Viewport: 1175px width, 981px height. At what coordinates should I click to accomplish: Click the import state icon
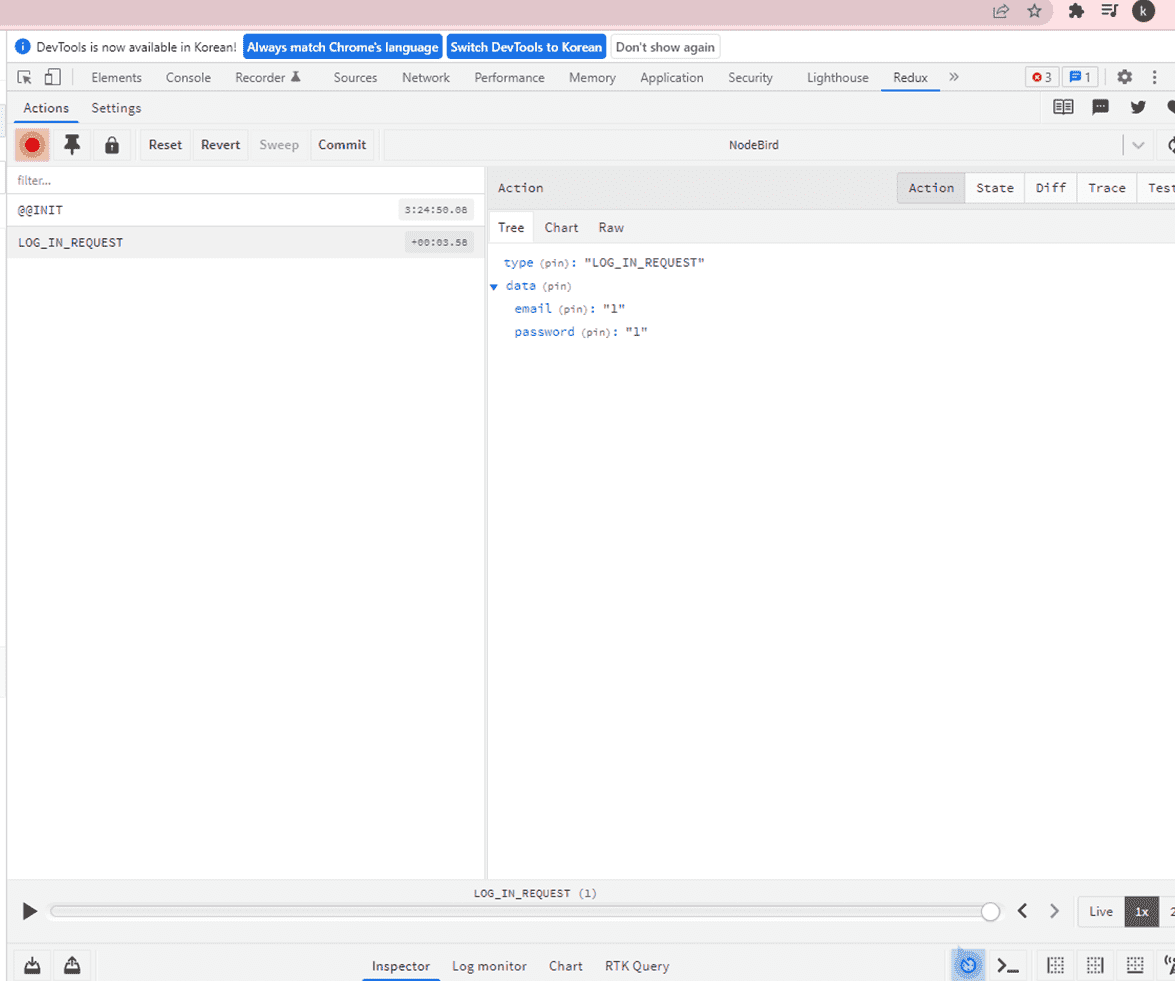click(x=32, y=965)
